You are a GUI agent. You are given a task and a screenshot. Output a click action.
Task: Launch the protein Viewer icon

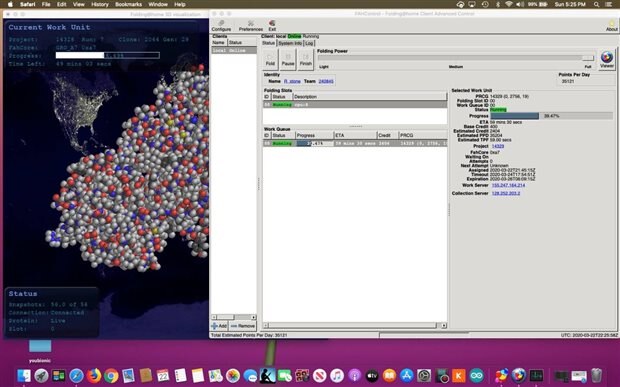coord(607,60)
